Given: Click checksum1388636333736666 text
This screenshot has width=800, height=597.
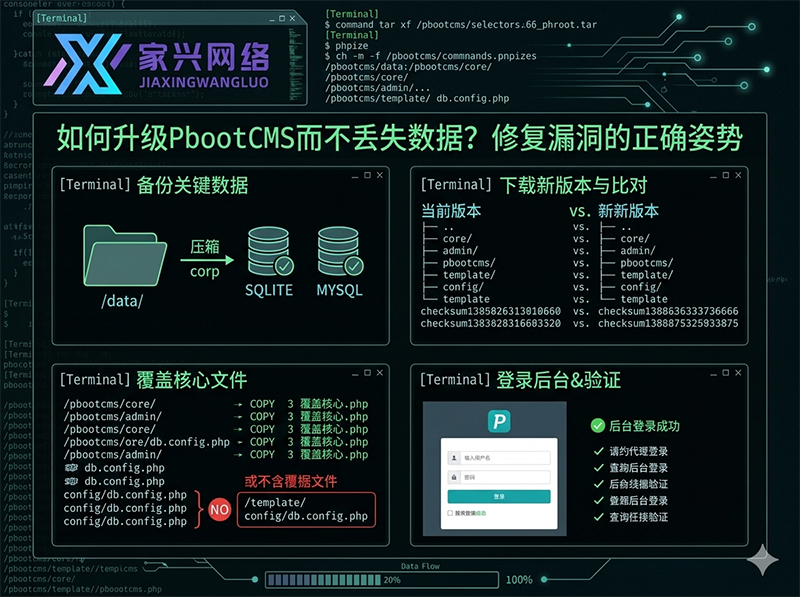Looking at the screenshot, I should pyautogui.click(x=668, y=311).
